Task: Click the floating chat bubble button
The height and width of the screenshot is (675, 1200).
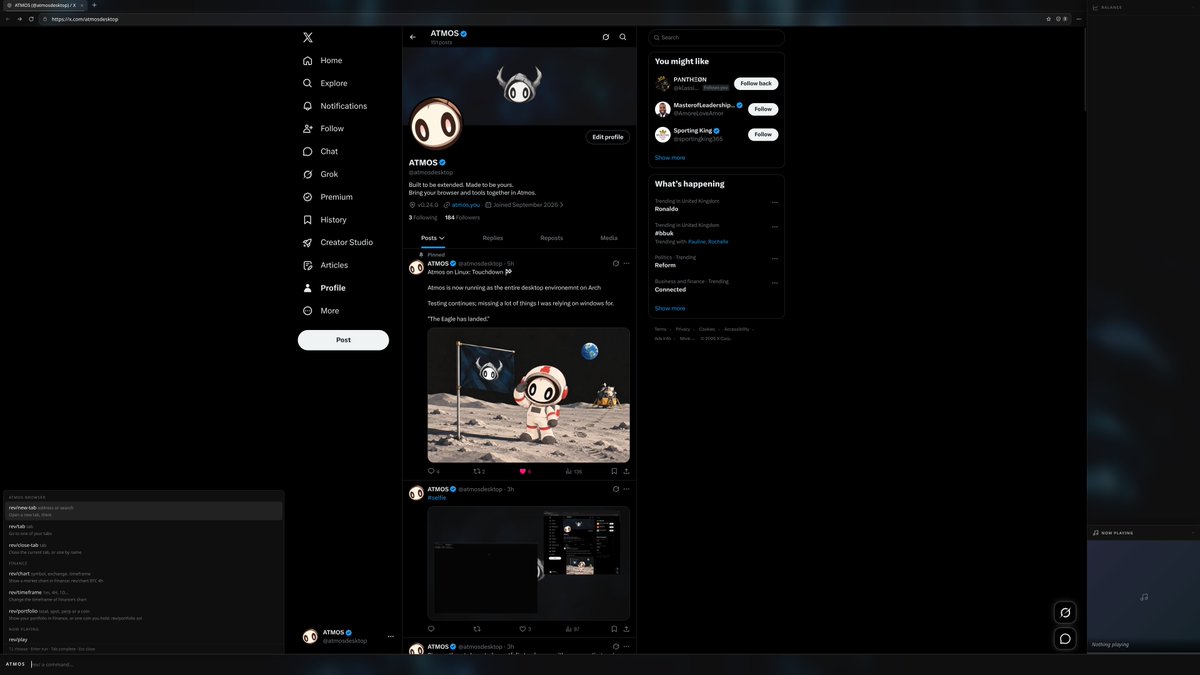Action: (1065, 638)
